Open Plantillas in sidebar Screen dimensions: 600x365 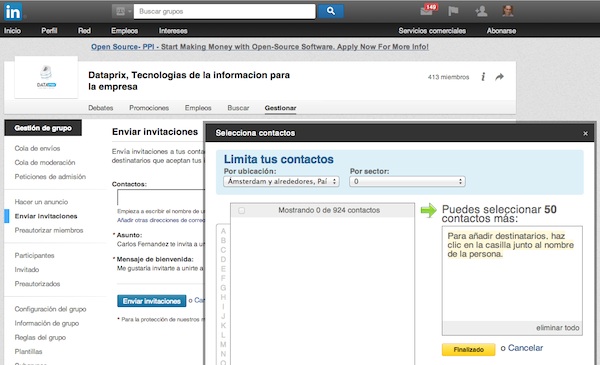(28, 352)
